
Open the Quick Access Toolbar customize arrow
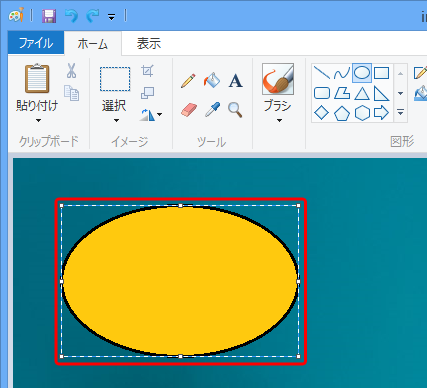click(112, 17)
